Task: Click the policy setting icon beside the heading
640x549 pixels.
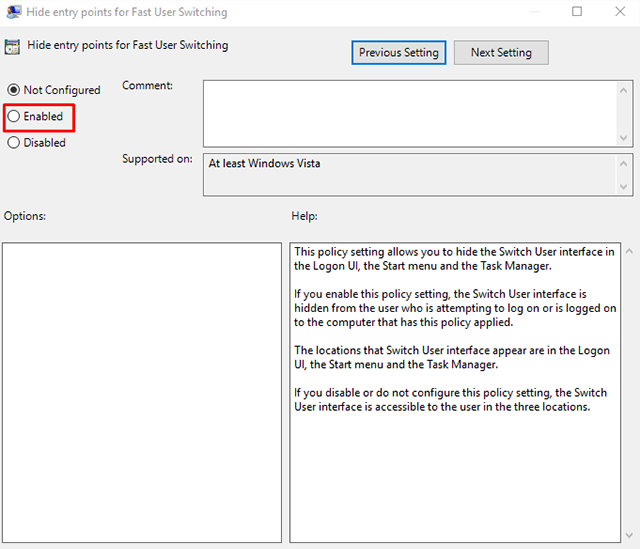Action: point(12,46)
